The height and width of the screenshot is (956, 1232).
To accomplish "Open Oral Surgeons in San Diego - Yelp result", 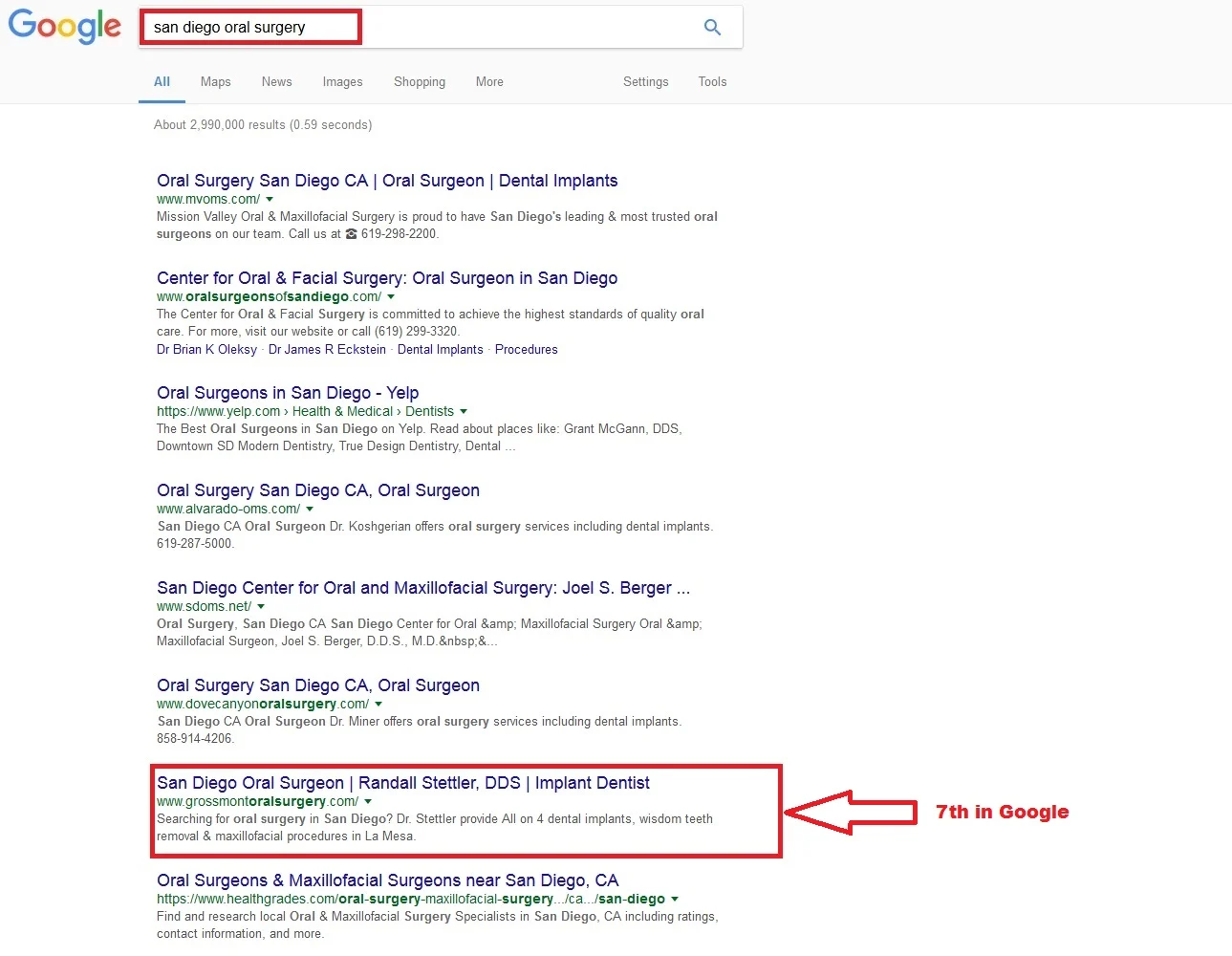I will [288, 393].
